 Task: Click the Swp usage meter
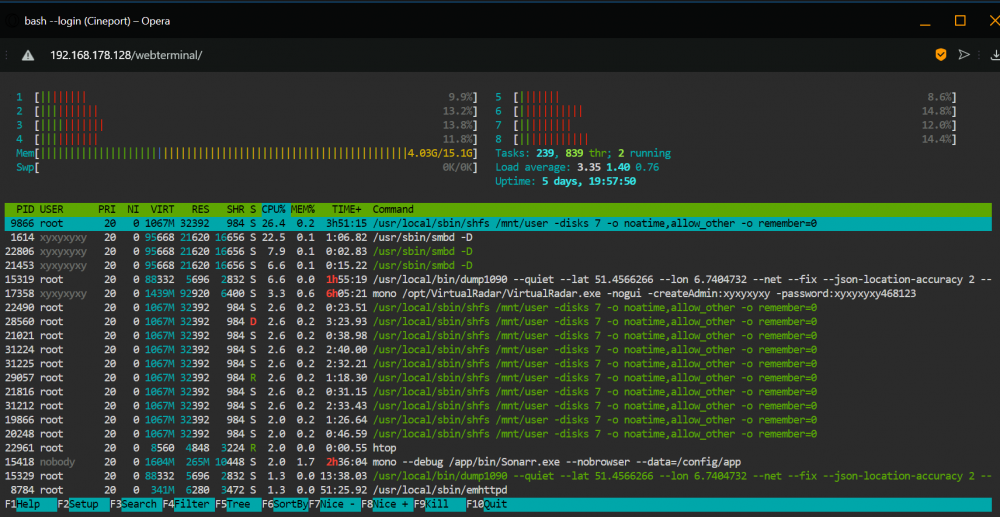coord(247,168)
